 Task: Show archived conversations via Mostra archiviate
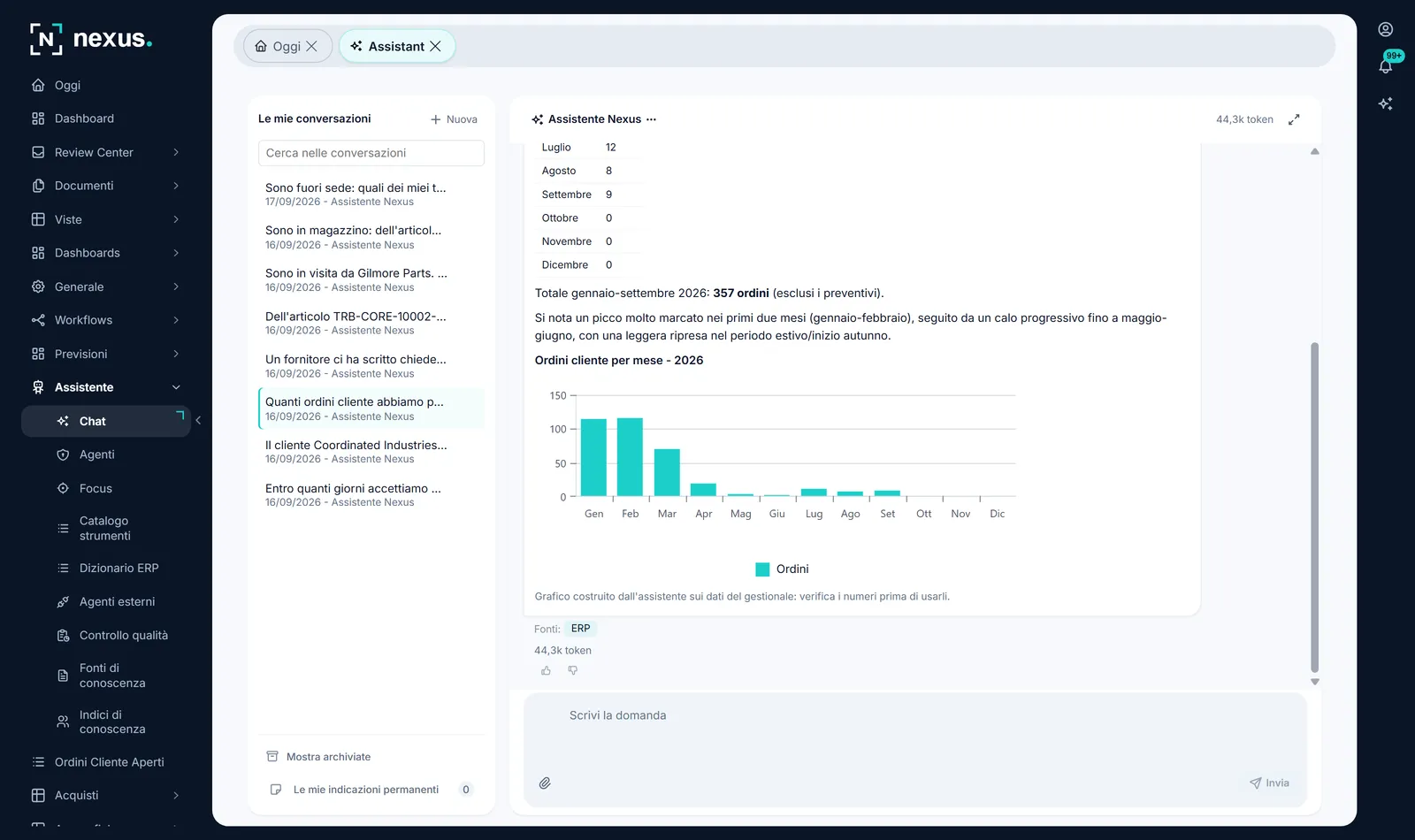pos(318,757)
